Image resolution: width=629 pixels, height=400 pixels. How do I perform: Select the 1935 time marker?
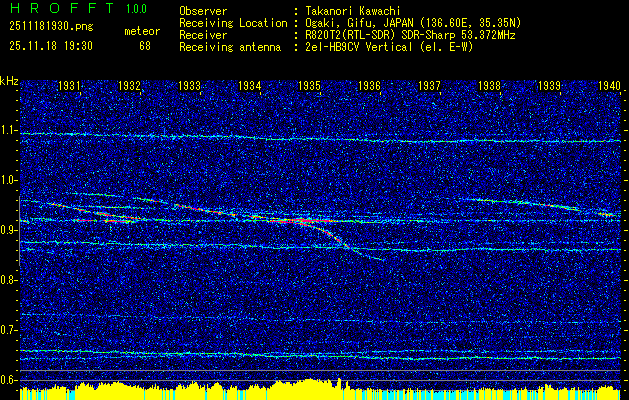click(x=309, y=87)
